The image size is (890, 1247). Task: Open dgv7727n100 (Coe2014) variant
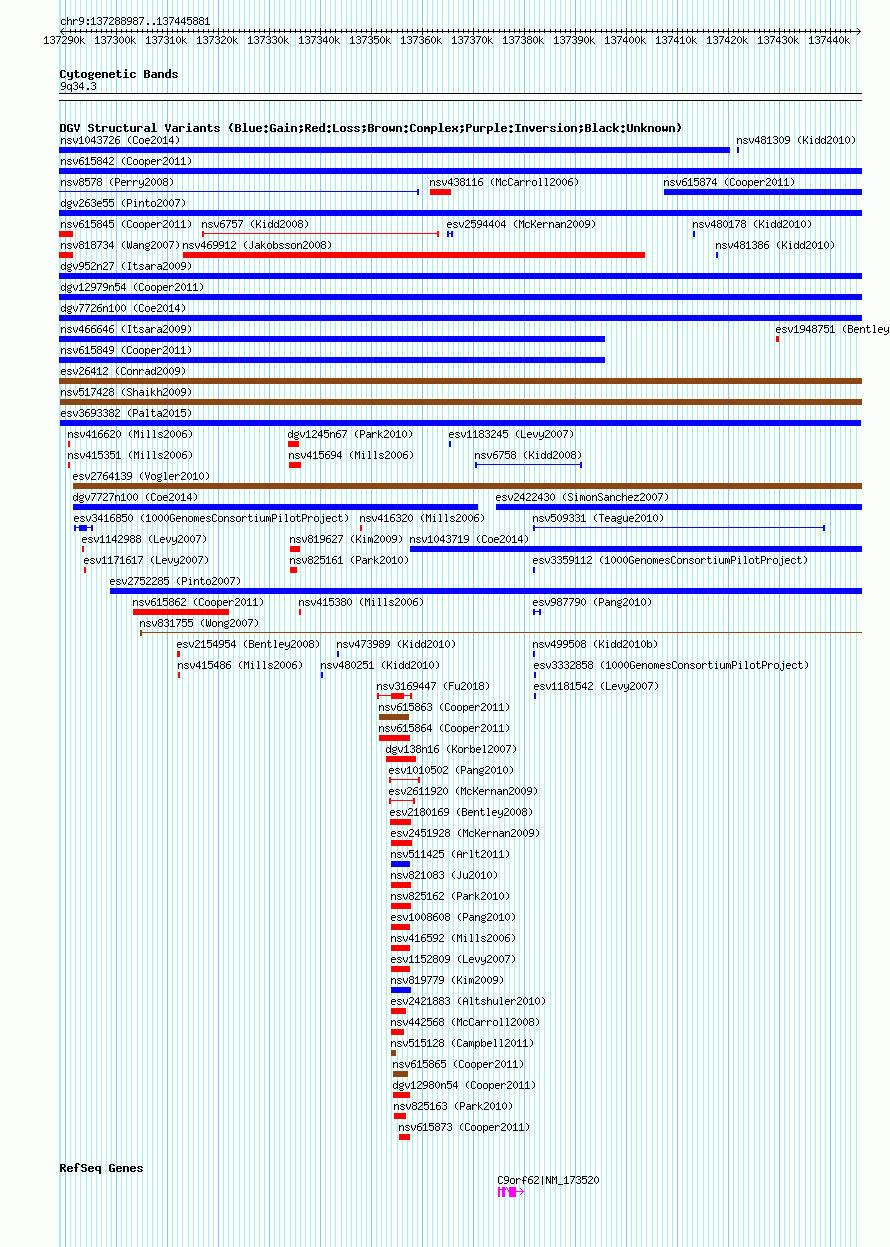pyautogui.click(x=135, y=498)
